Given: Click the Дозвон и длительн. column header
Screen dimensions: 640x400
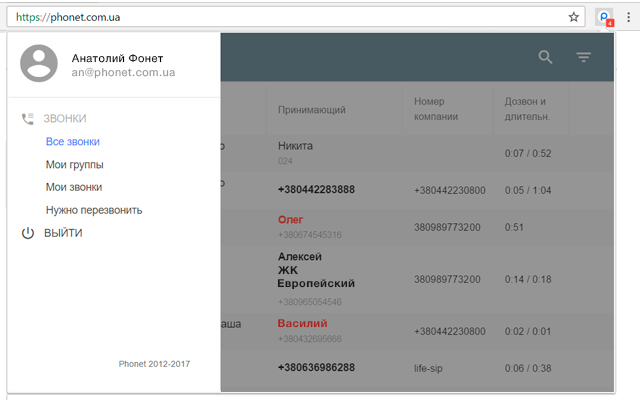Looking at the screenshot, I should click(527, 109).
